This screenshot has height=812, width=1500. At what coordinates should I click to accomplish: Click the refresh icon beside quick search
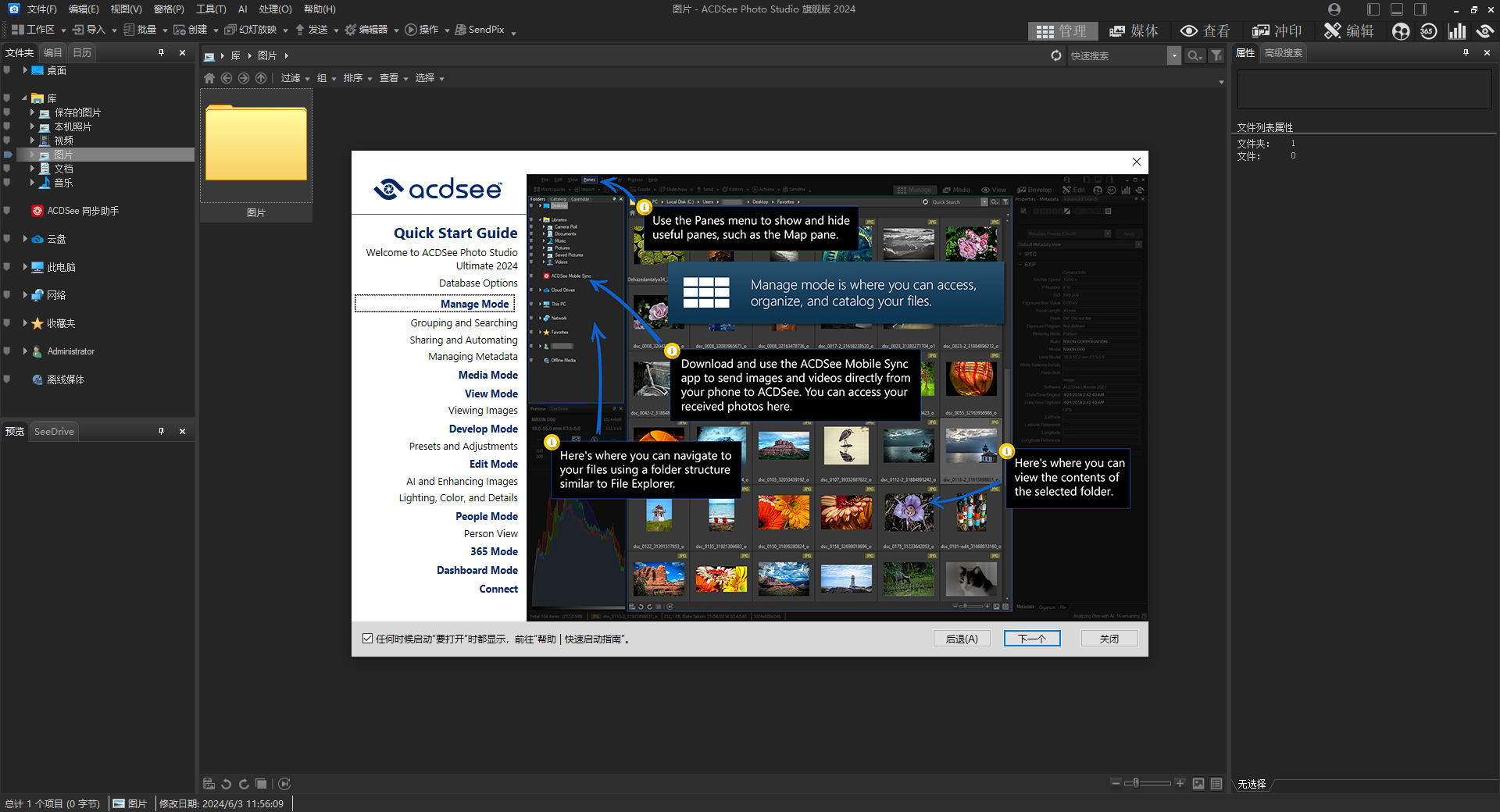point(1056,55)
